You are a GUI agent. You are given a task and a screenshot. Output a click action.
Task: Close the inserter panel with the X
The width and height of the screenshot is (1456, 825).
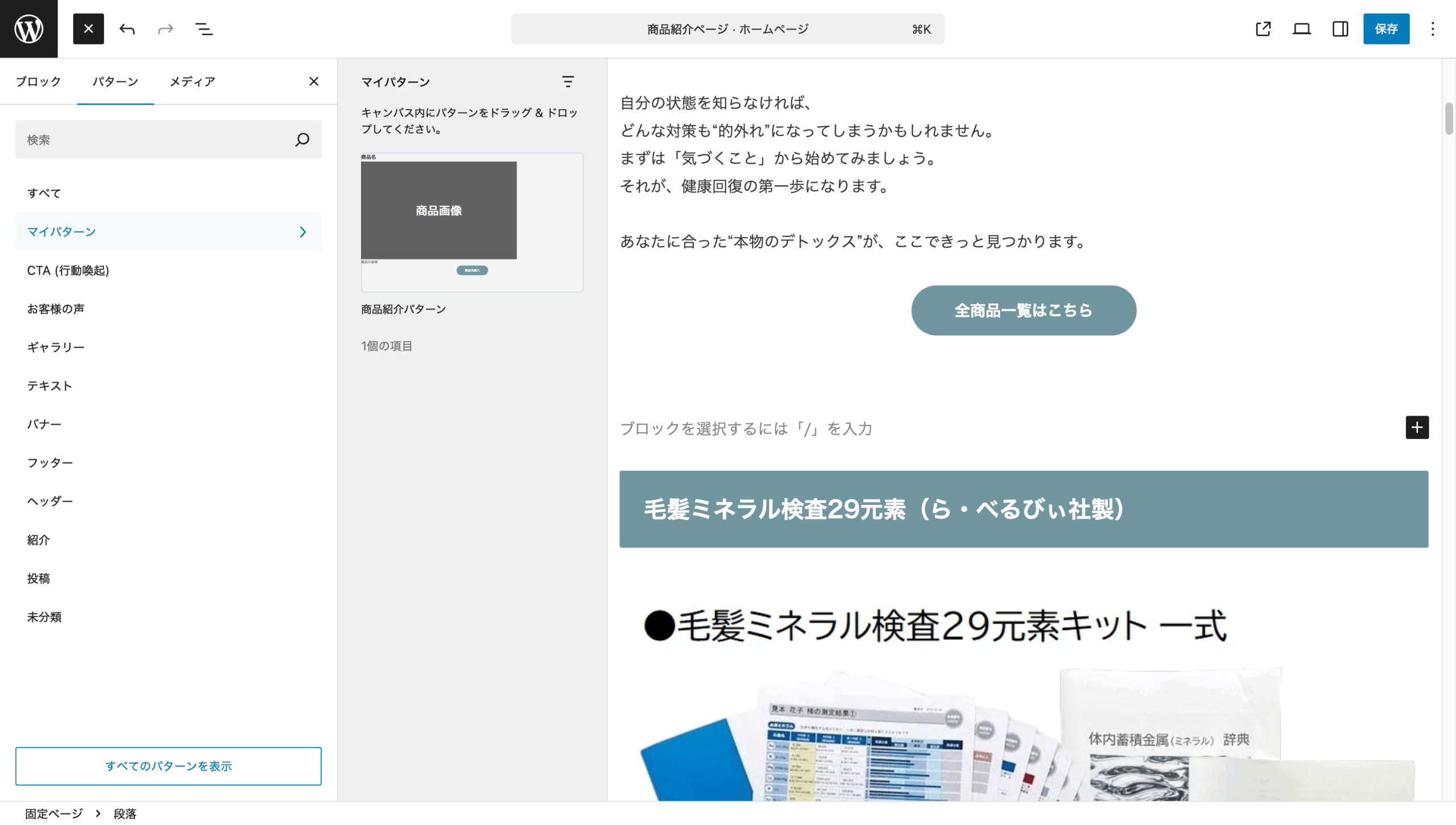[x=313, y=81]
